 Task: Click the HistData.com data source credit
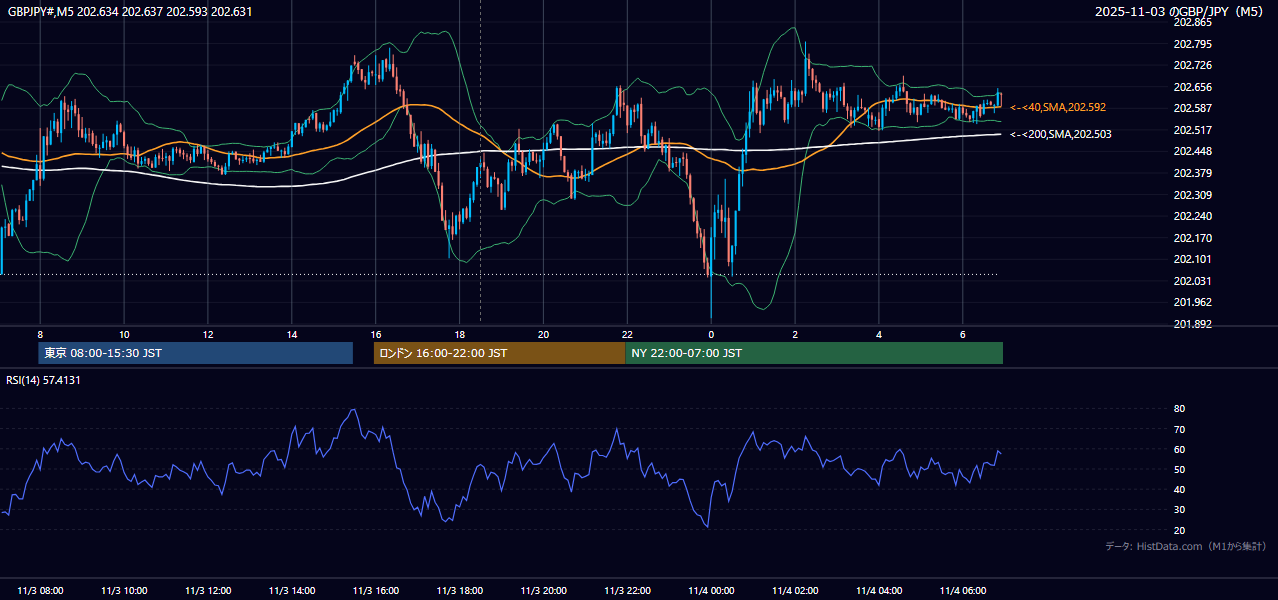coord(1186,546)
